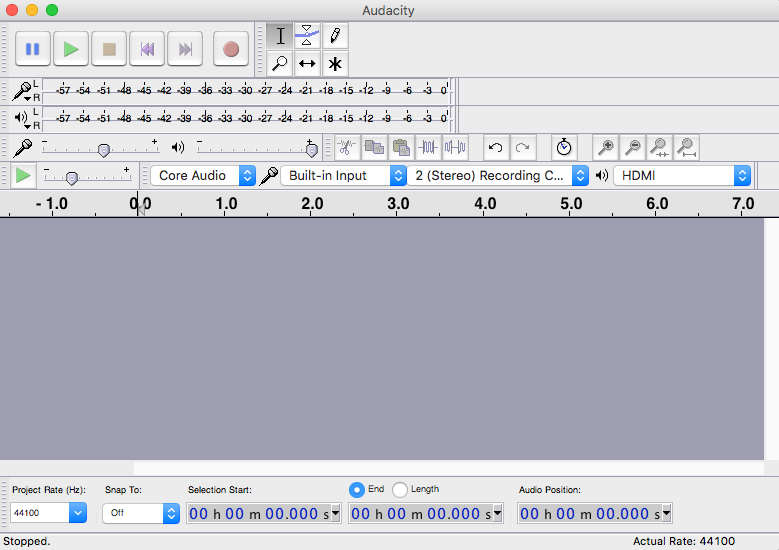This screenshot has height=550, width=779.
Task: Click the Zoom Out magnifier icon
Action: (632, 148)
